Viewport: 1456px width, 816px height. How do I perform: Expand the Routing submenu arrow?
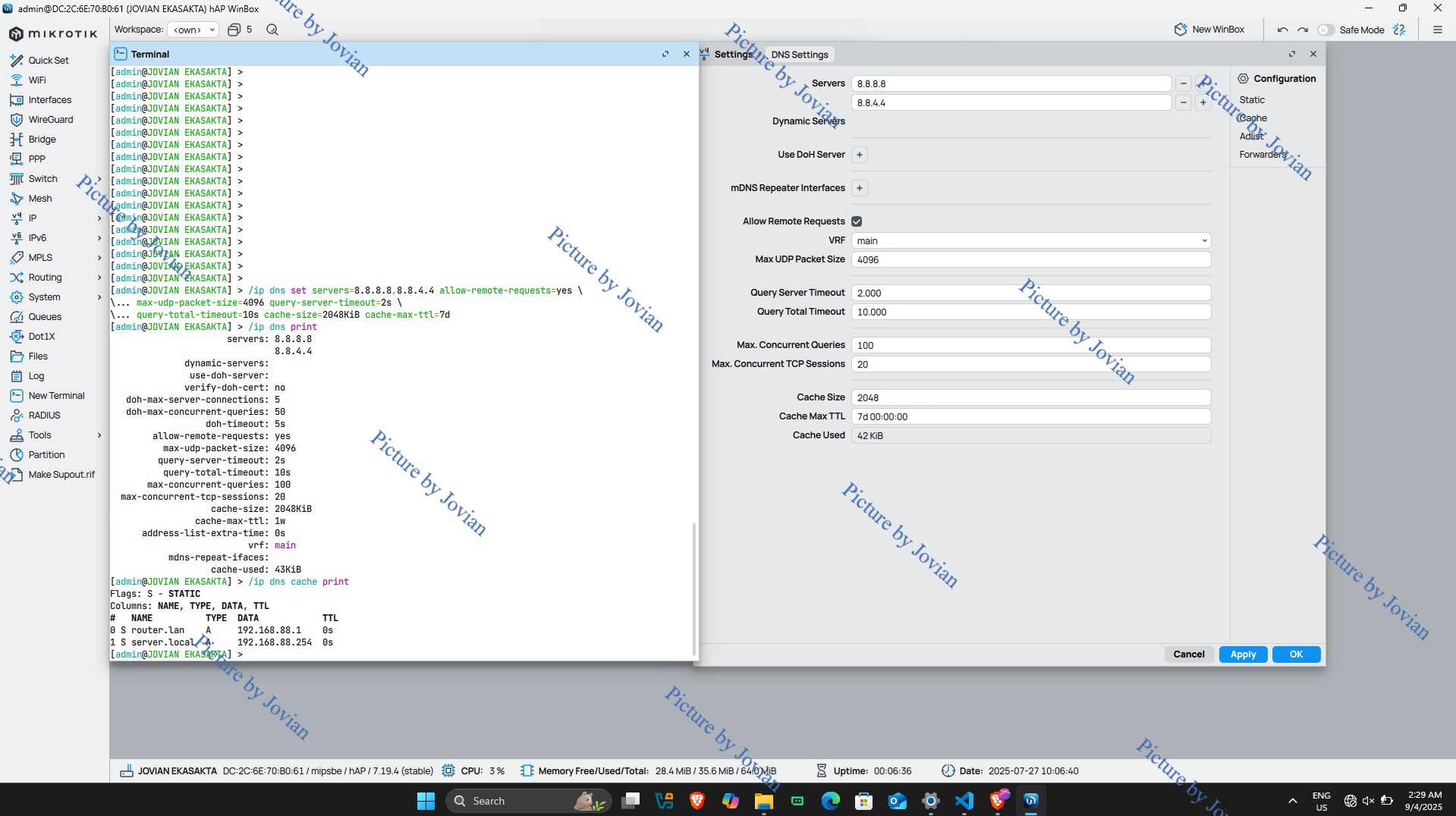point(99,278)
